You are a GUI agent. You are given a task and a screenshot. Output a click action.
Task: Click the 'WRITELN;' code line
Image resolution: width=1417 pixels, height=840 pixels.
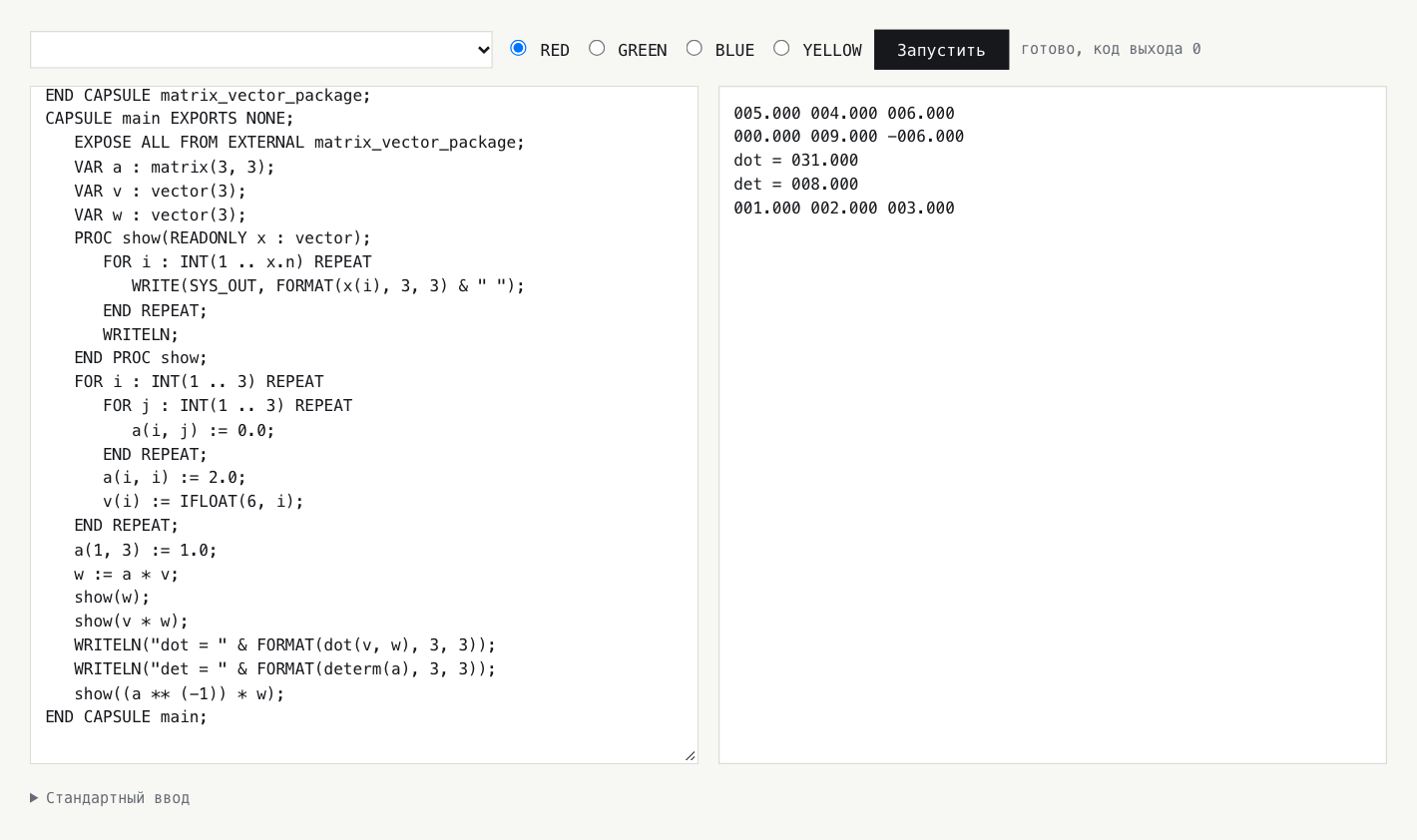pos(141,335)
